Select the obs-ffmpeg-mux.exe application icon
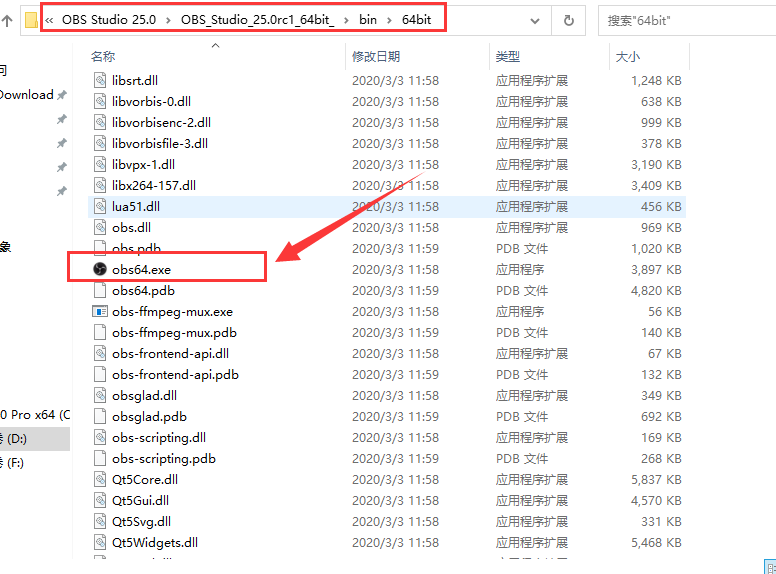Screen dimensions: 776x574 pyautogui.click(x=100, y=311)
